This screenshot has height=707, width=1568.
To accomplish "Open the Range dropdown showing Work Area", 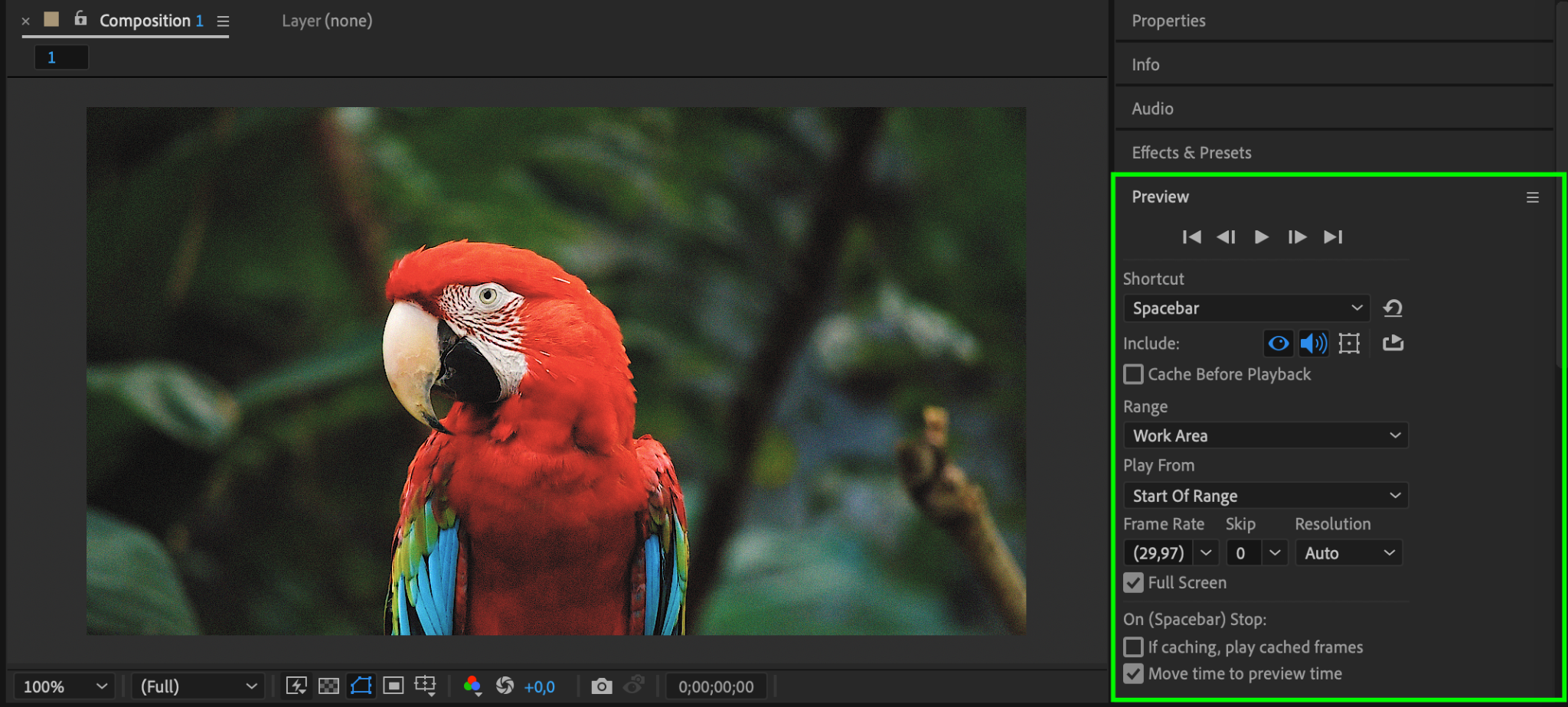I will pos(1265,435).
